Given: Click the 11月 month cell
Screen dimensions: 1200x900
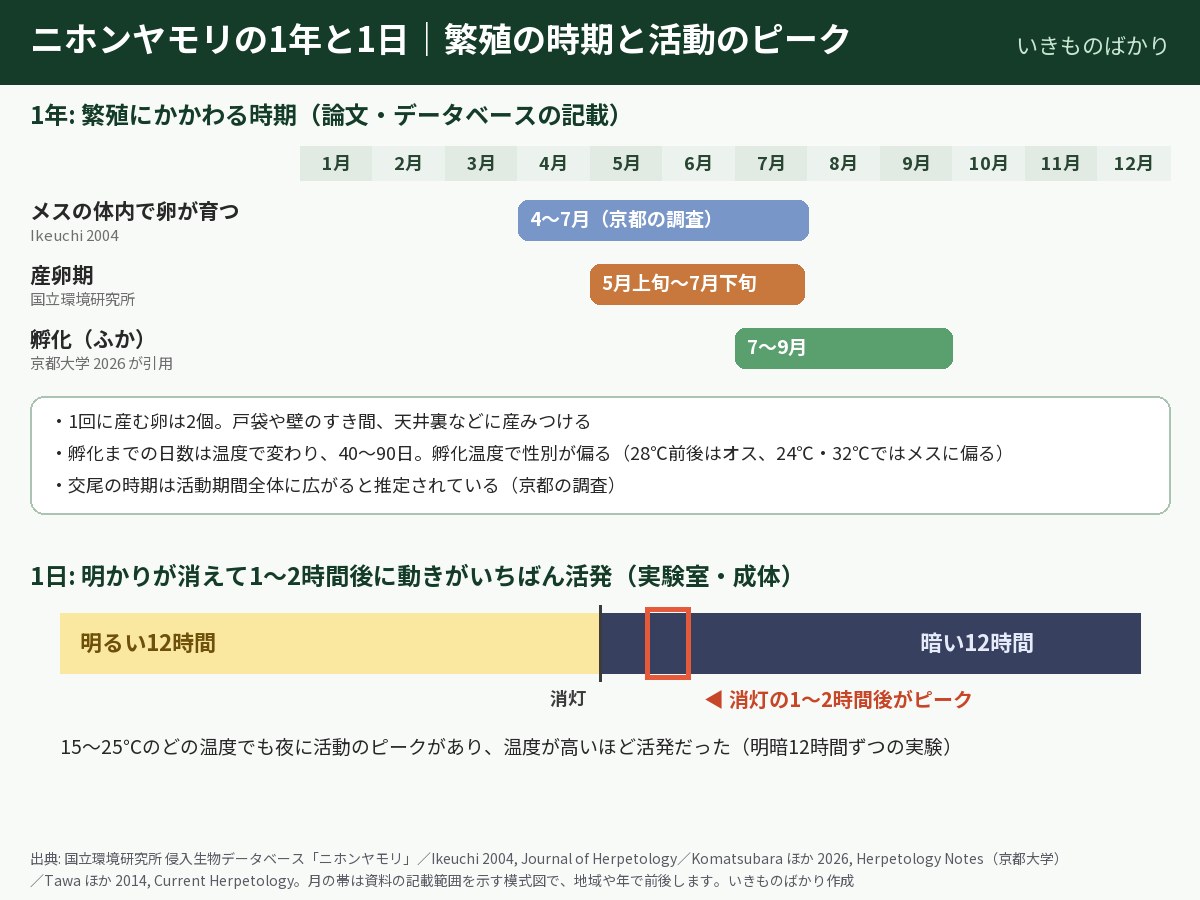Looking at the screenshot, I should [x=1061, y=163].
